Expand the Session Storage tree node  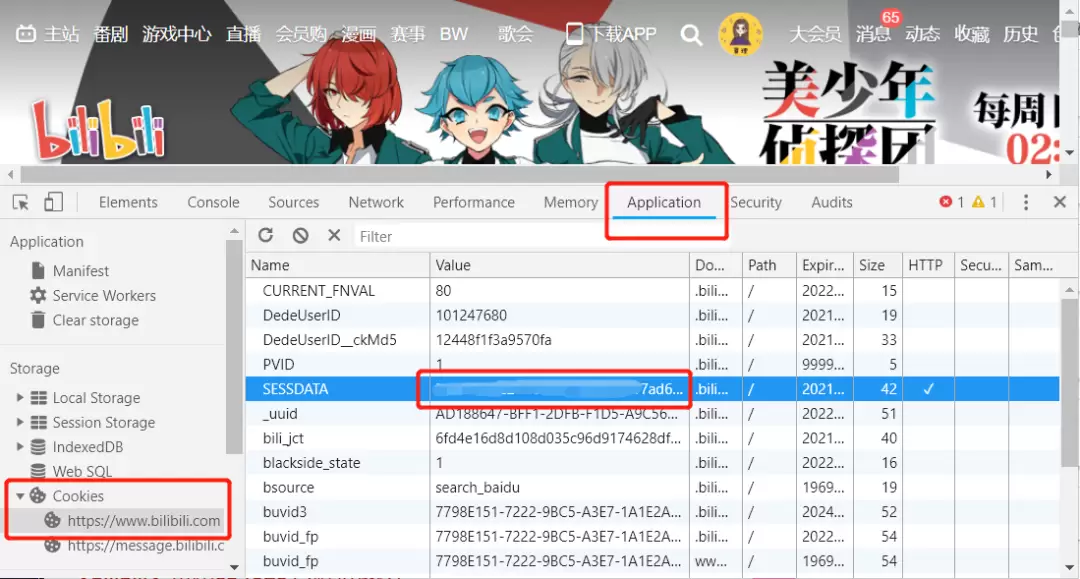20,423
